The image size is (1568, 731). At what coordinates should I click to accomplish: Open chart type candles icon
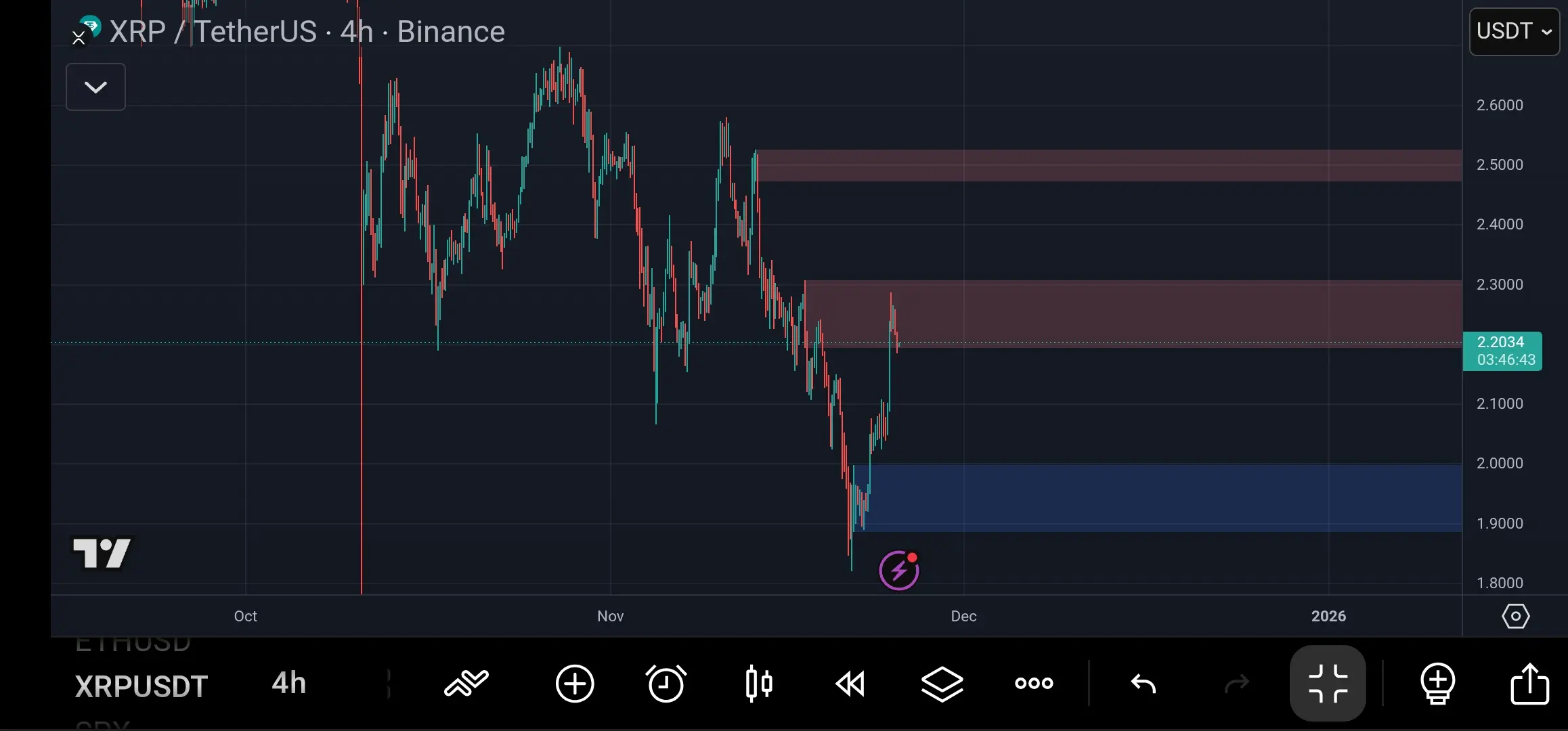[x=758, y=684]
